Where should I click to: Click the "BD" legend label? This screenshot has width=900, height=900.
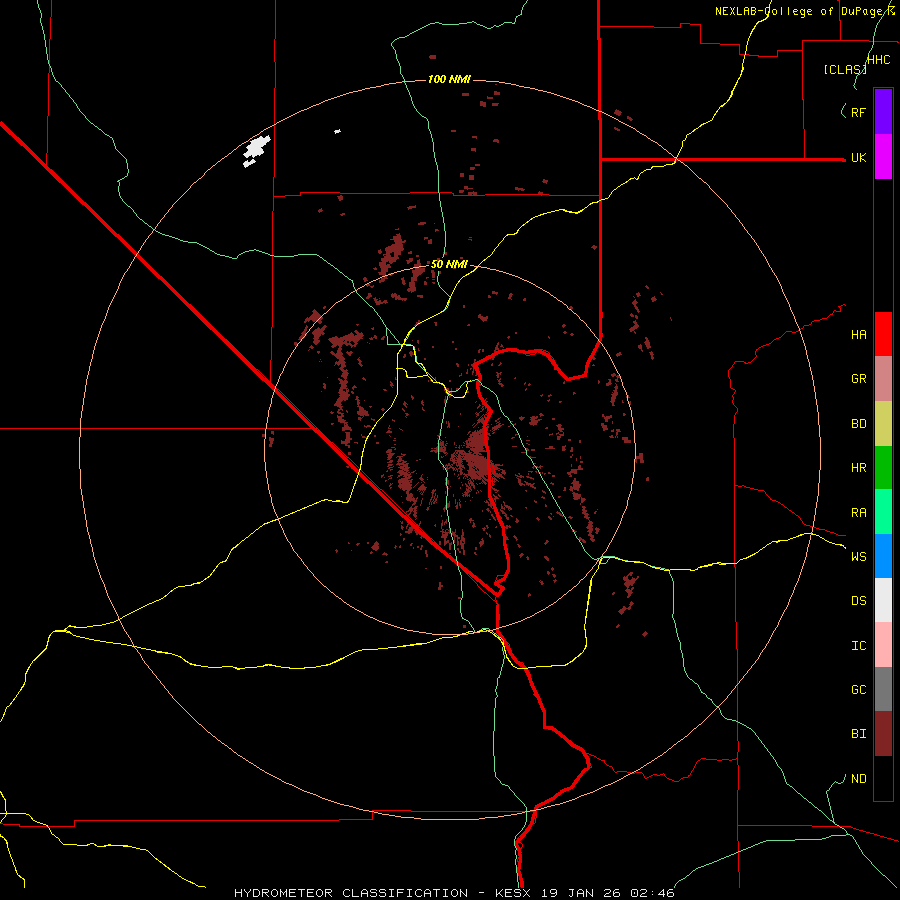pos(858,424)
